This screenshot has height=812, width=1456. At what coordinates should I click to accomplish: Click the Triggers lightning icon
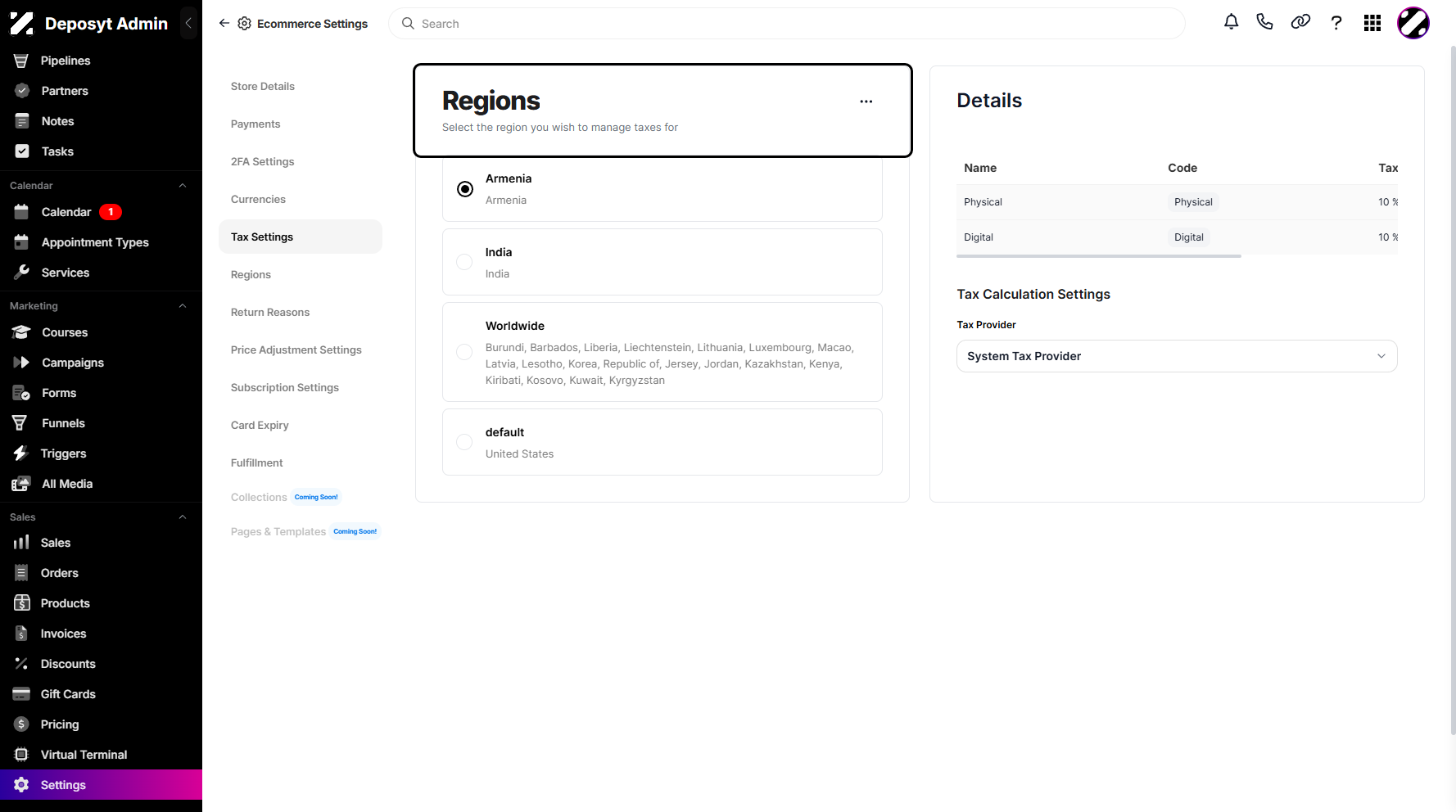tap(21, 453)
